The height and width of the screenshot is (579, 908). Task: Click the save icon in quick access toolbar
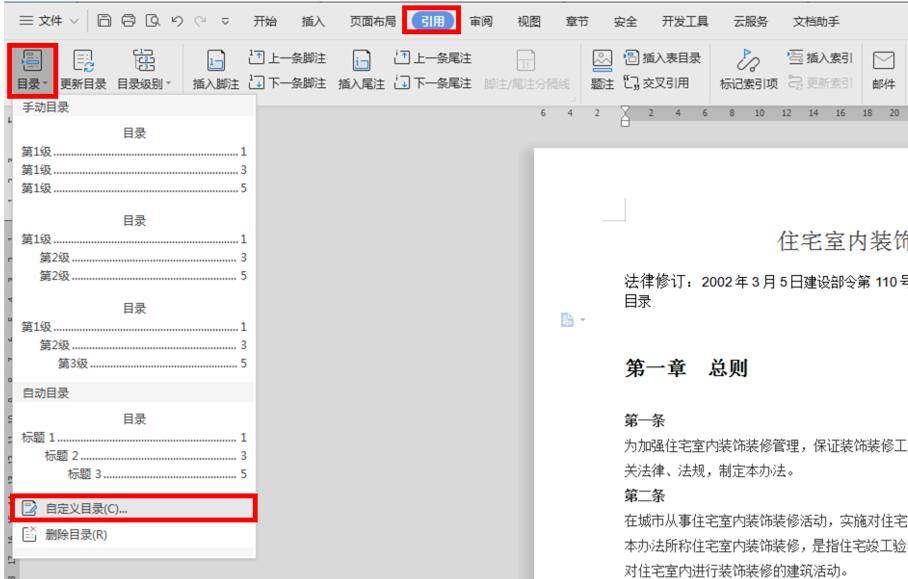103,21
